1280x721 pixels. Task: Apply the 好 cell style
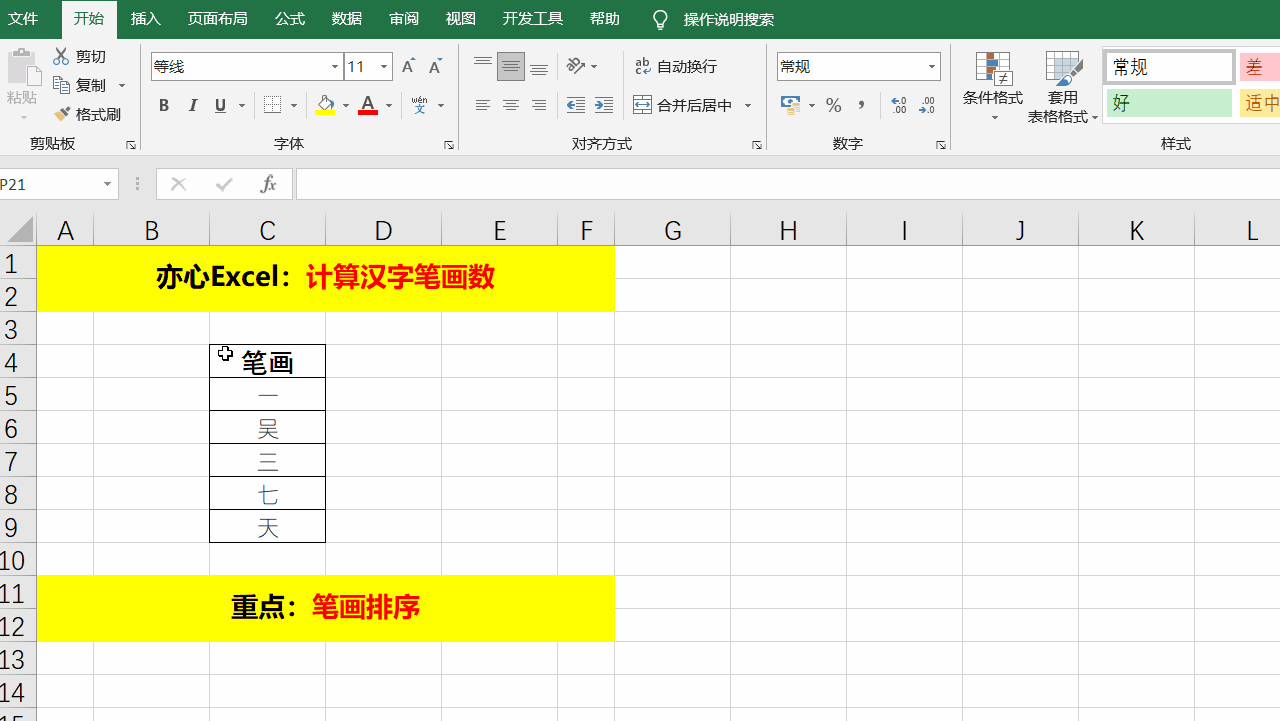(1170, 103)
